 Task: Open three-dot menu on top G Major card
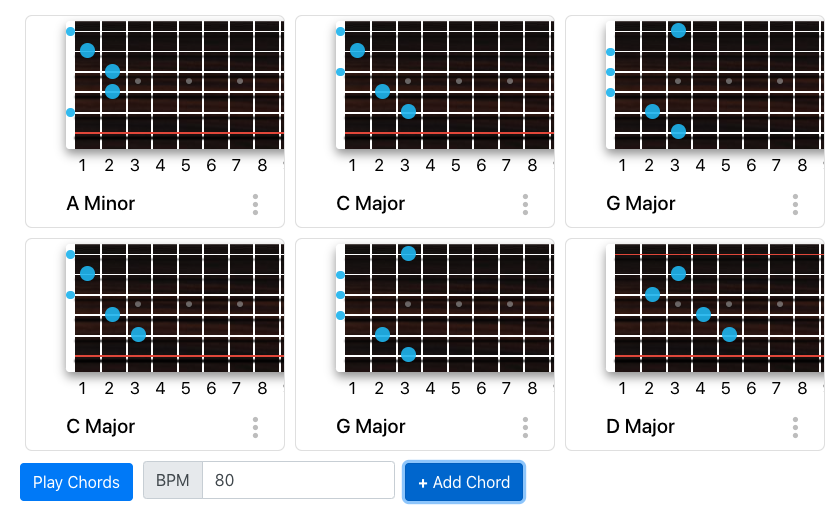coord(795,204)
